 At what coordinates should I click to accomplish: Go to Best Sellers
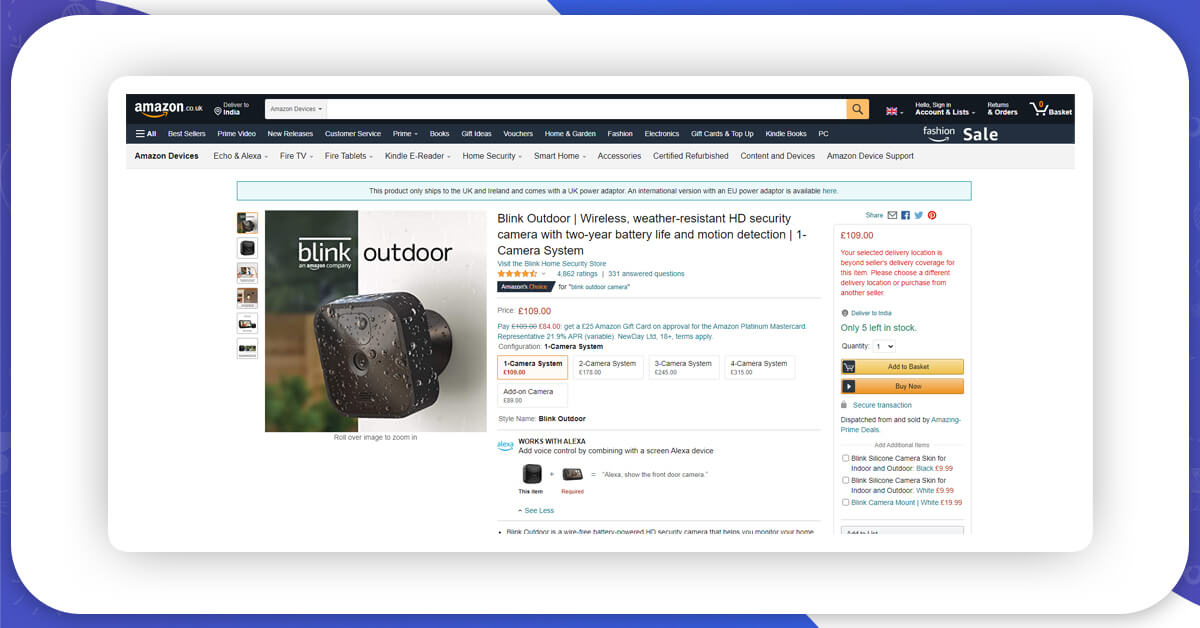pyautogui.click(x=187, y=133)
